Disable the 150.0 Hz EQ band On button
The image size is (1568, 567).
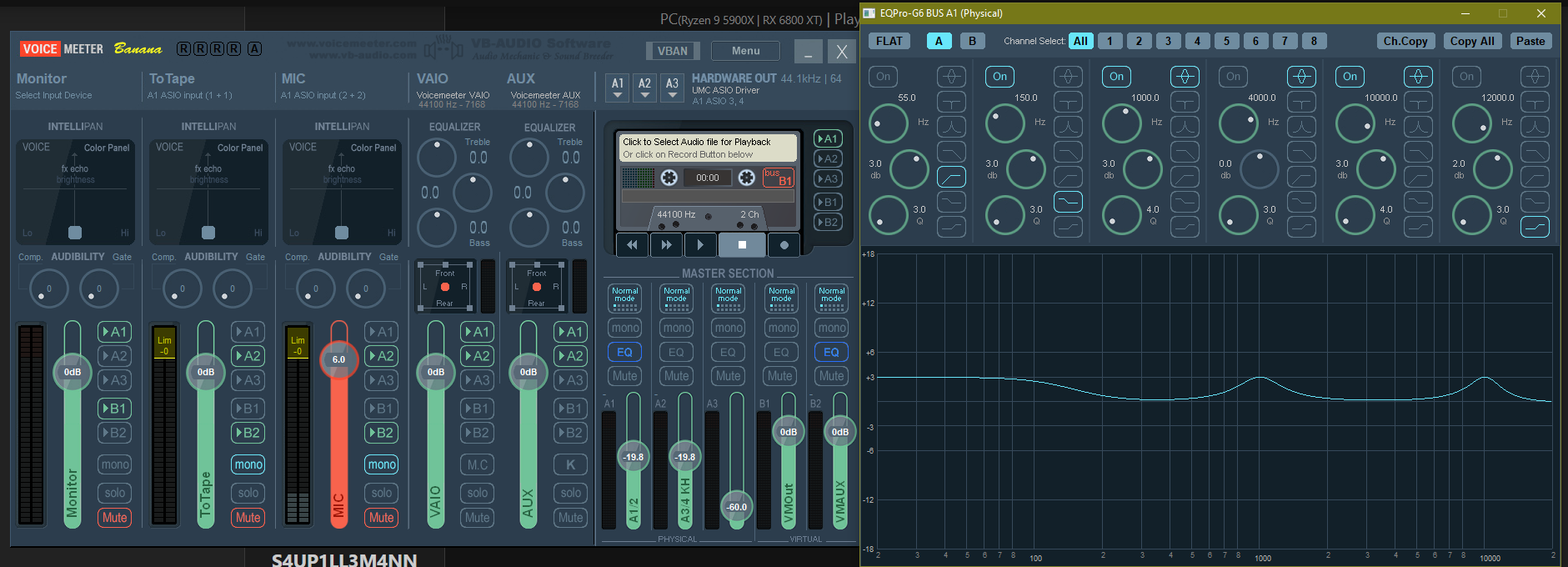tap(999, 77)
